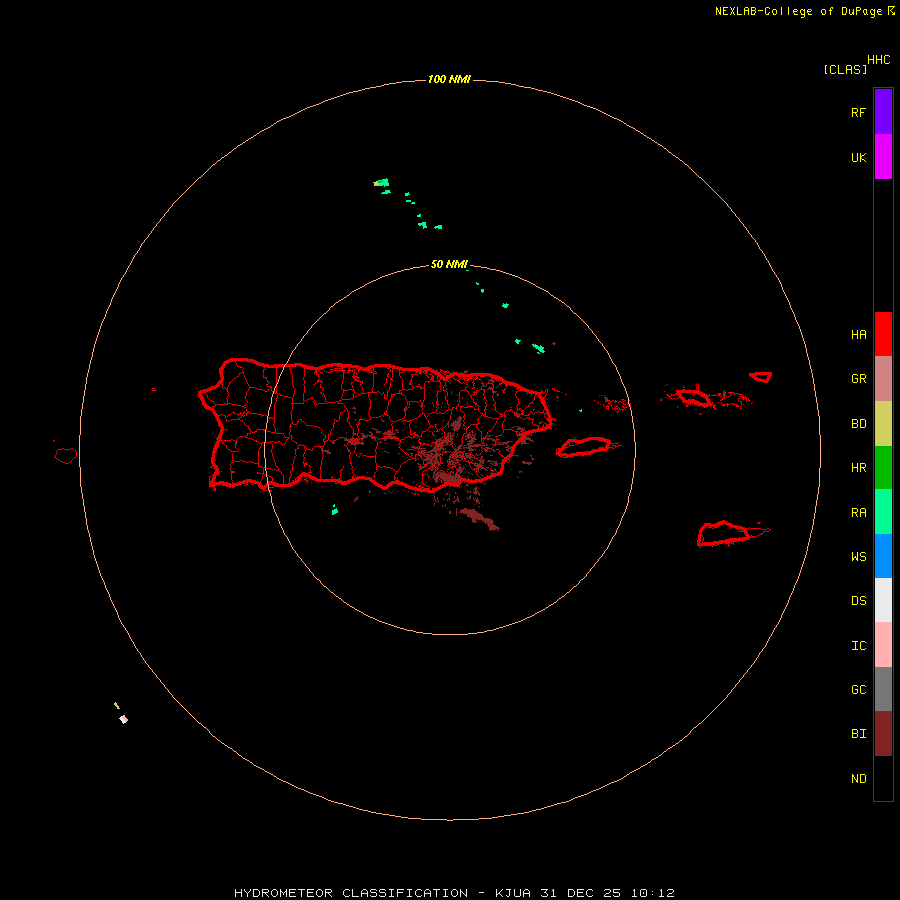Click the HR legend label
This screenshot has width=900, height=900.
point(858,468)
